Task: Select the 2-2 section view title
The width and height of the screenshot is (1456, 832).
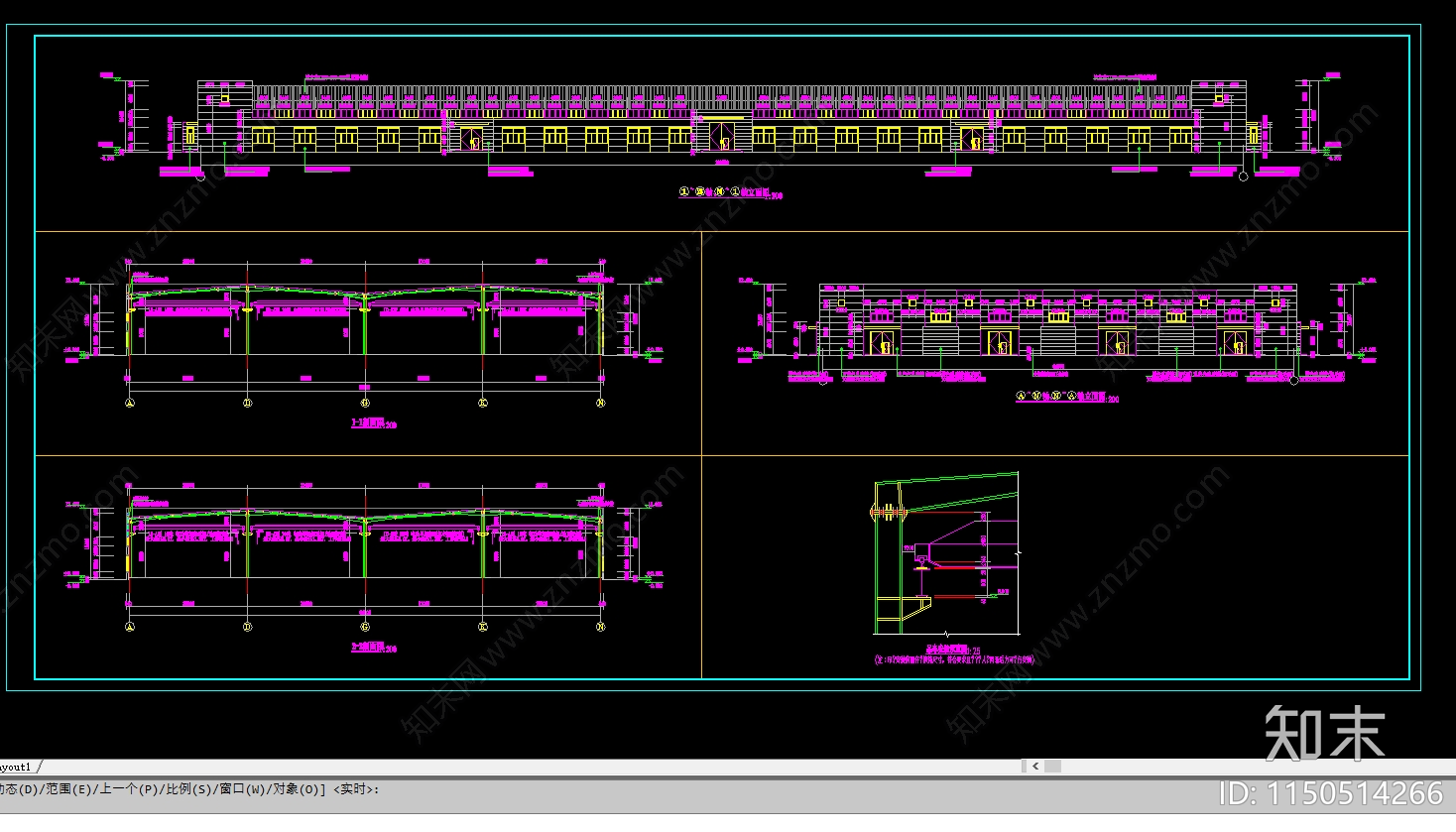Action: pyautogui.click(x=374, y=648)
